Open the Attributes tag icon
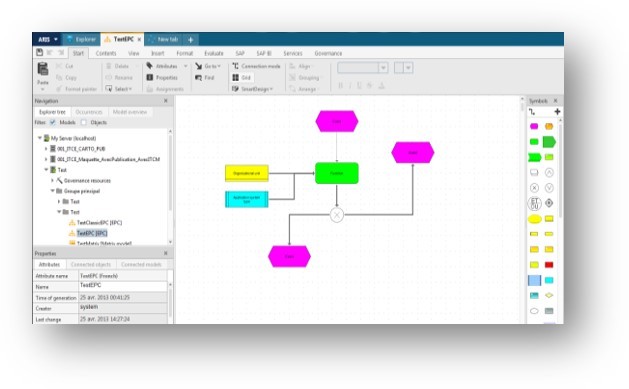Viewport: 629px width, 389px height. tap(150, 66)
